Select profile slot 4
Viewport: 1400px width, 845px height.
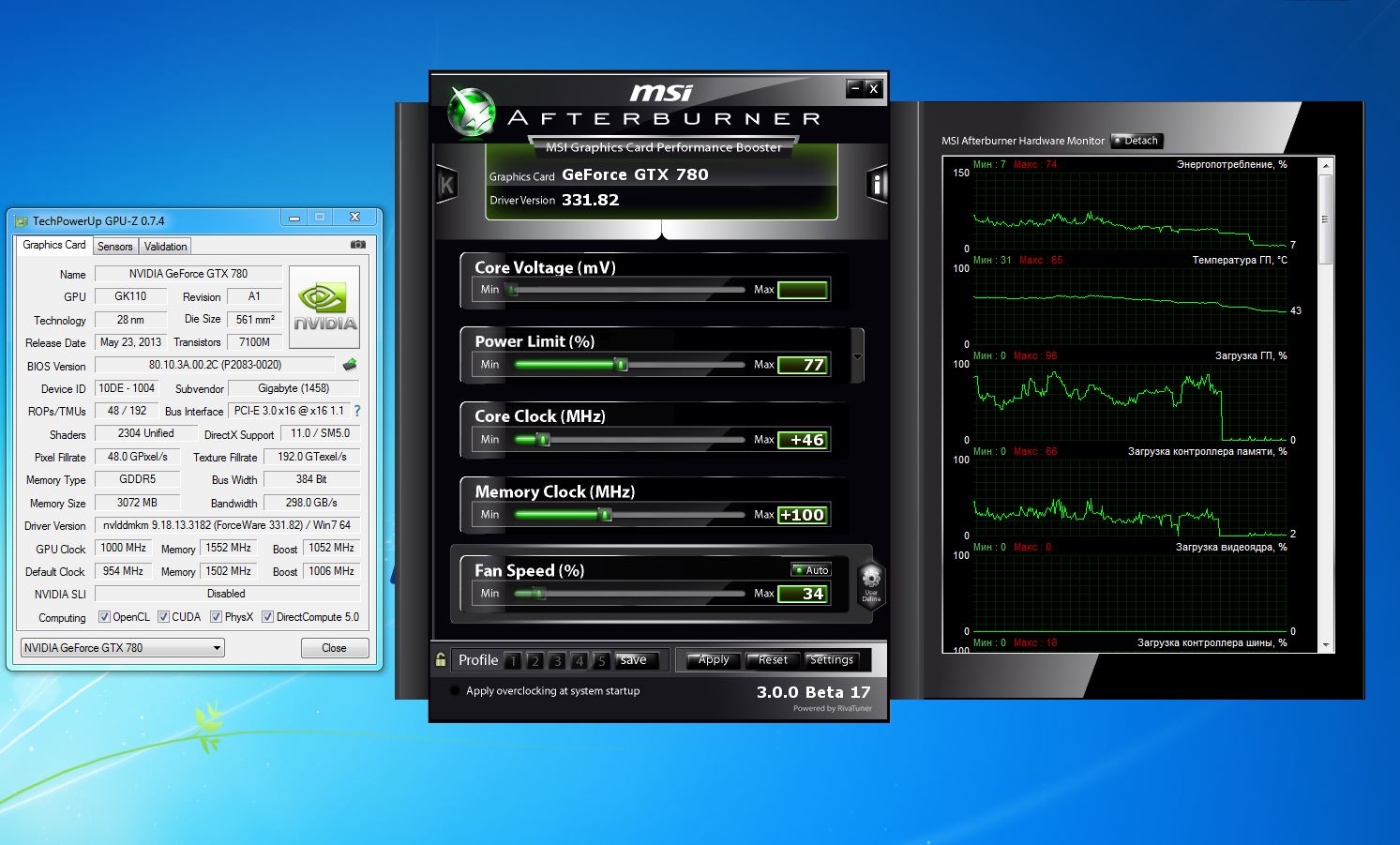coord(580,660)
